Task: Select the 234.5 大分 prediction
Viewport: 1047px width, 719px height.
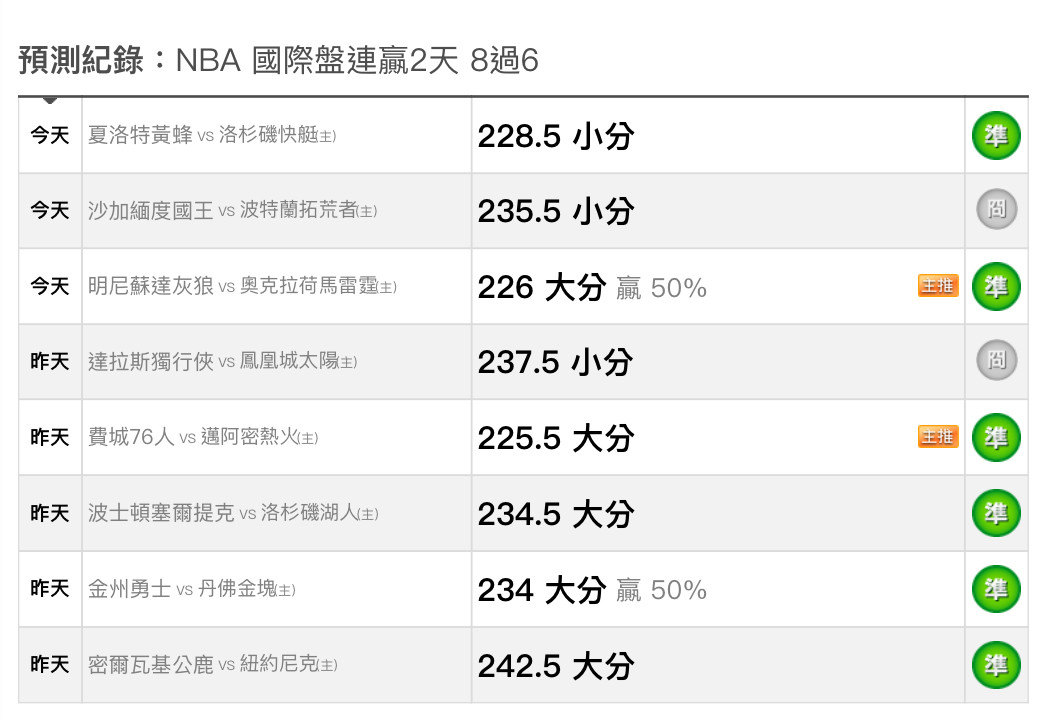Action: [x=556, y=514]
